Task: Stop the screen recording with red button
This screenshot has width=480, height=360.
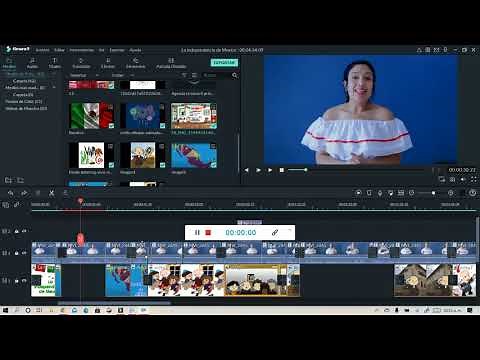Action: click(208, 232)
